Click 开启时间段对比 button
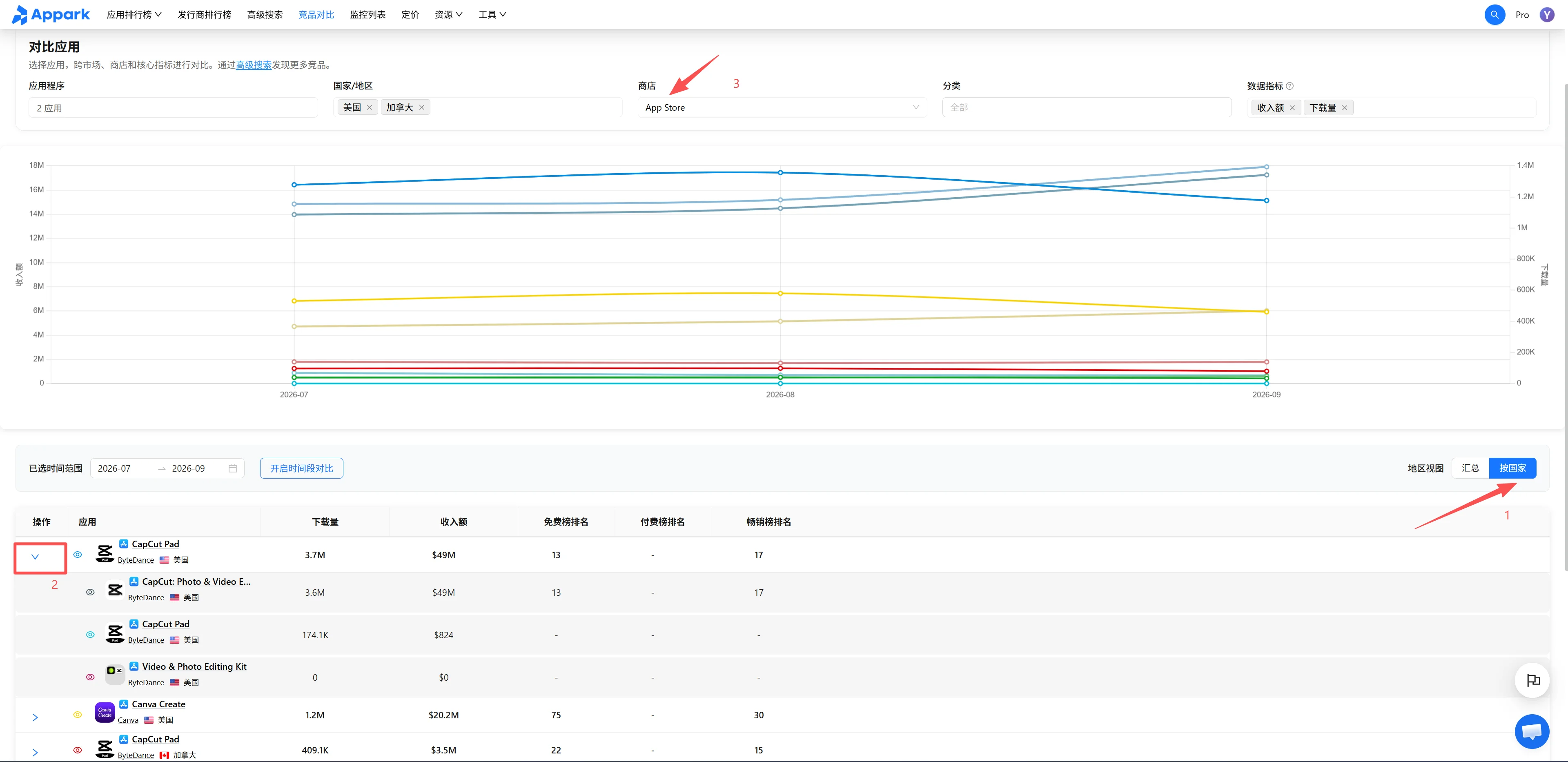1568x762 pixels. (302, 468)
